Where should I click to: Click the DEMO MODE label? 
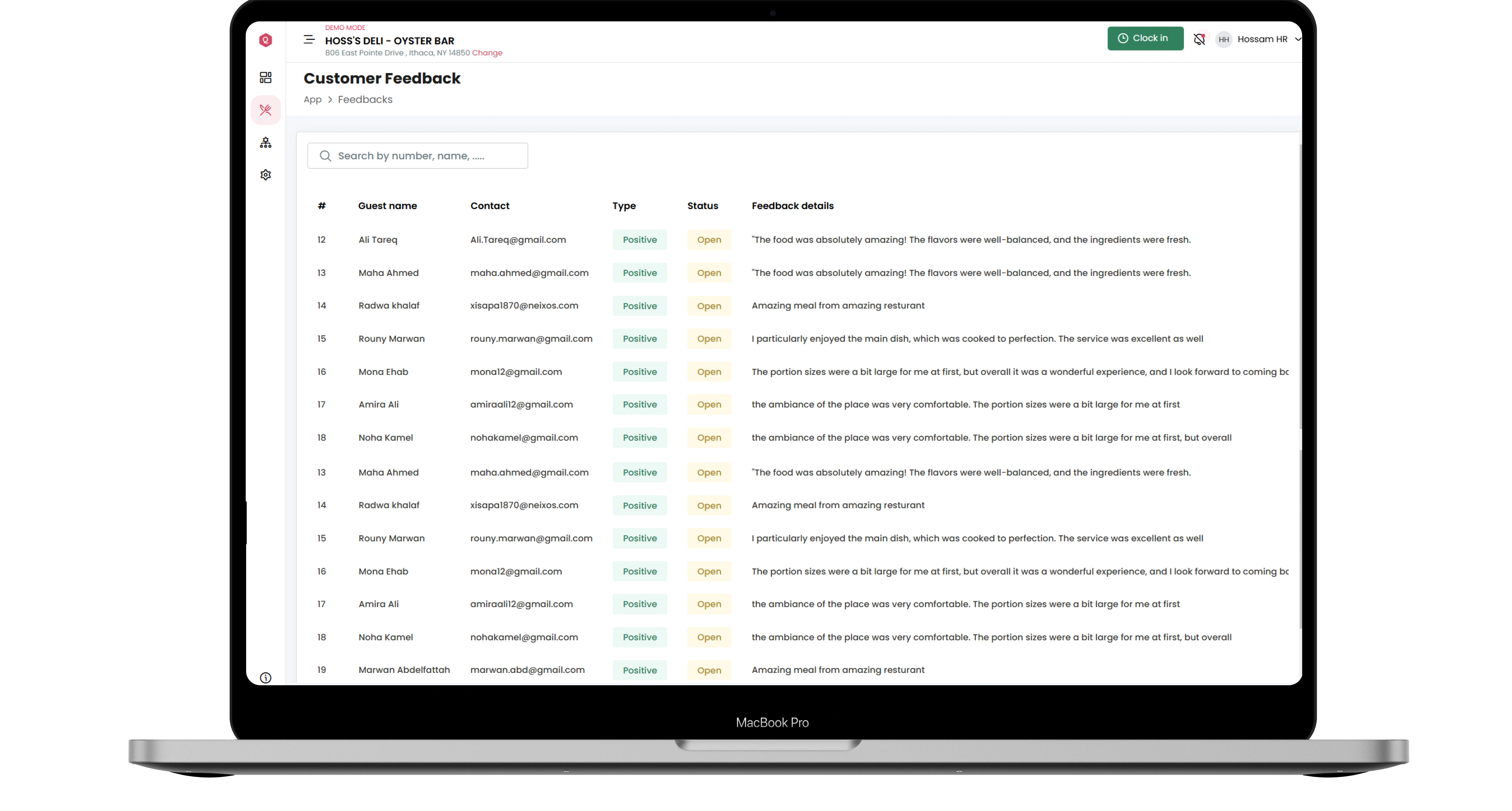coord(345,28)
